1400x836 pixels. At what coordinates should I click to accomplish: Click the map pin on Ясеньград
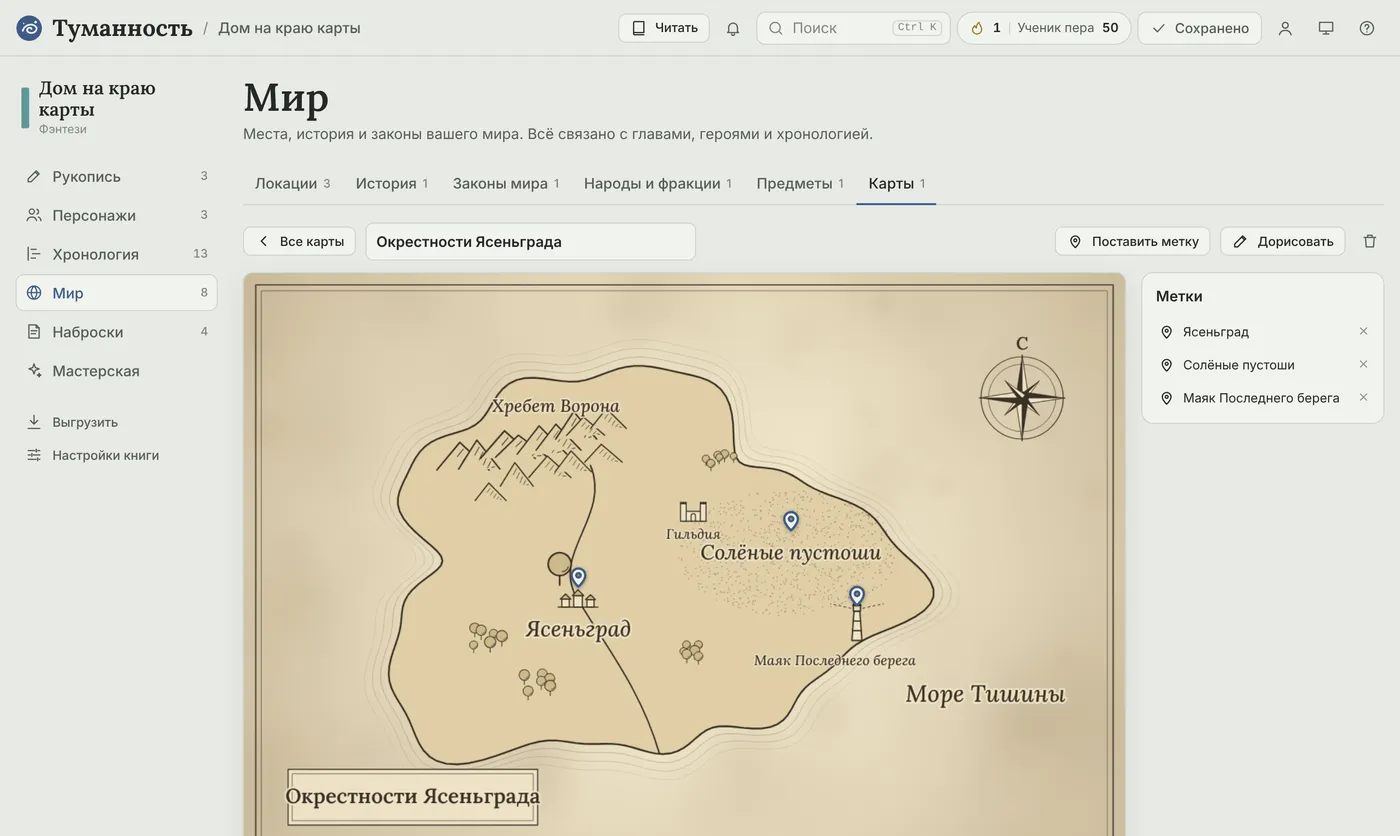tap(578, 577)
